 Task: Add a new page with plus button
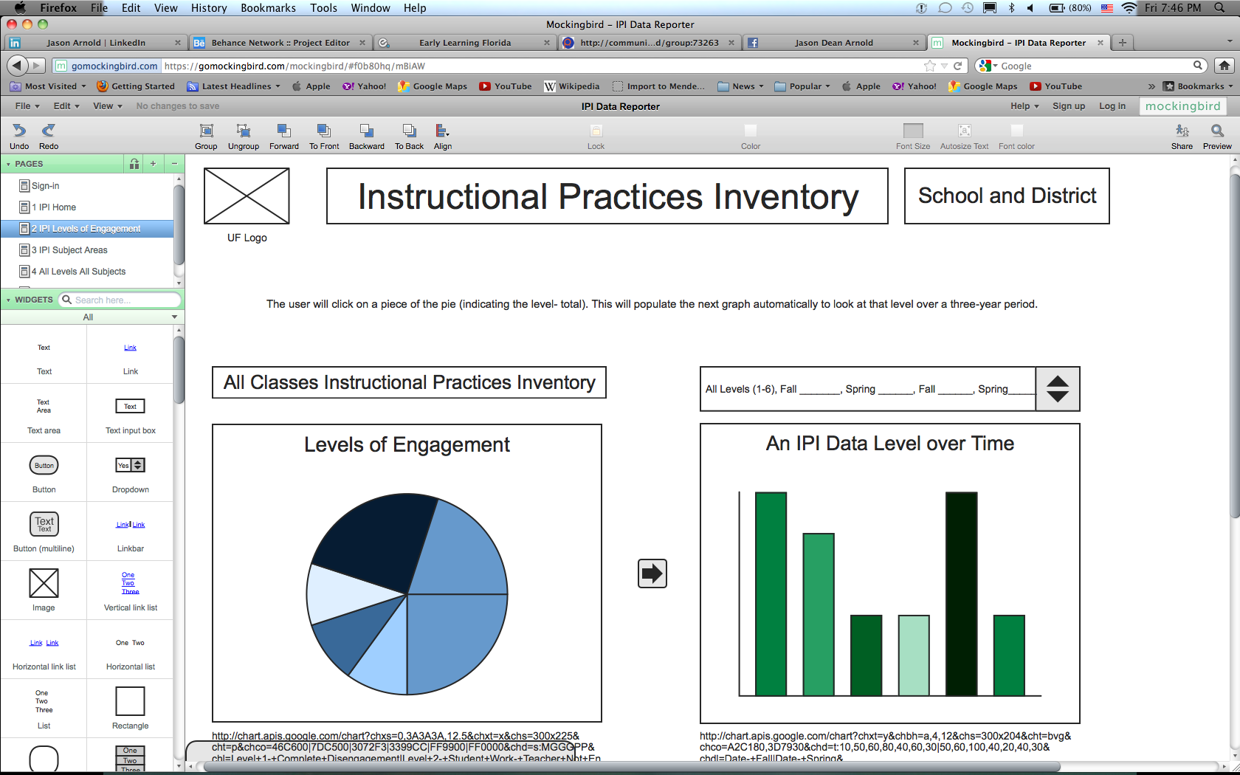[x=153, y=164]
